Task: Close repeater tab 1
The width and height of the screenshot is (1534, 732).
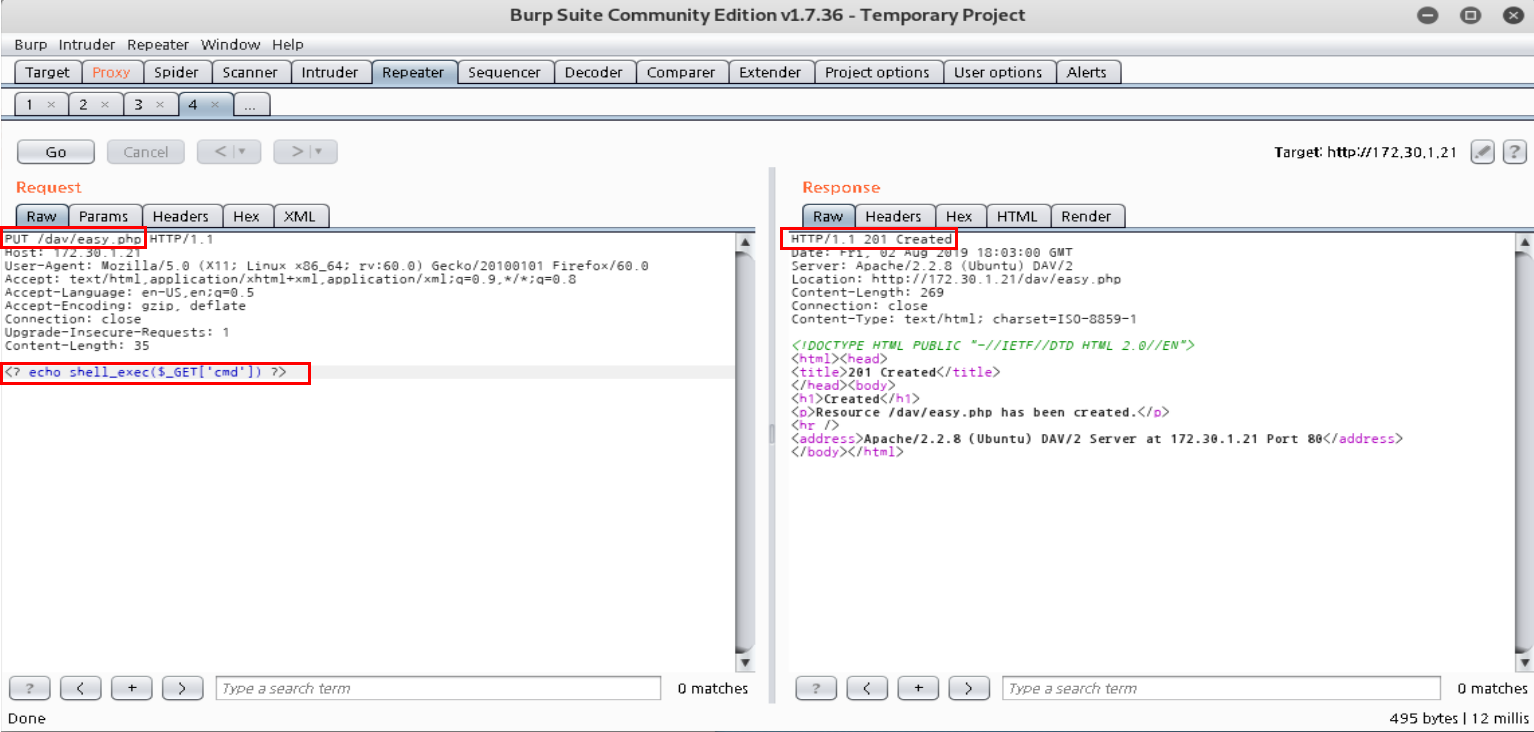Action: point(51,105)
